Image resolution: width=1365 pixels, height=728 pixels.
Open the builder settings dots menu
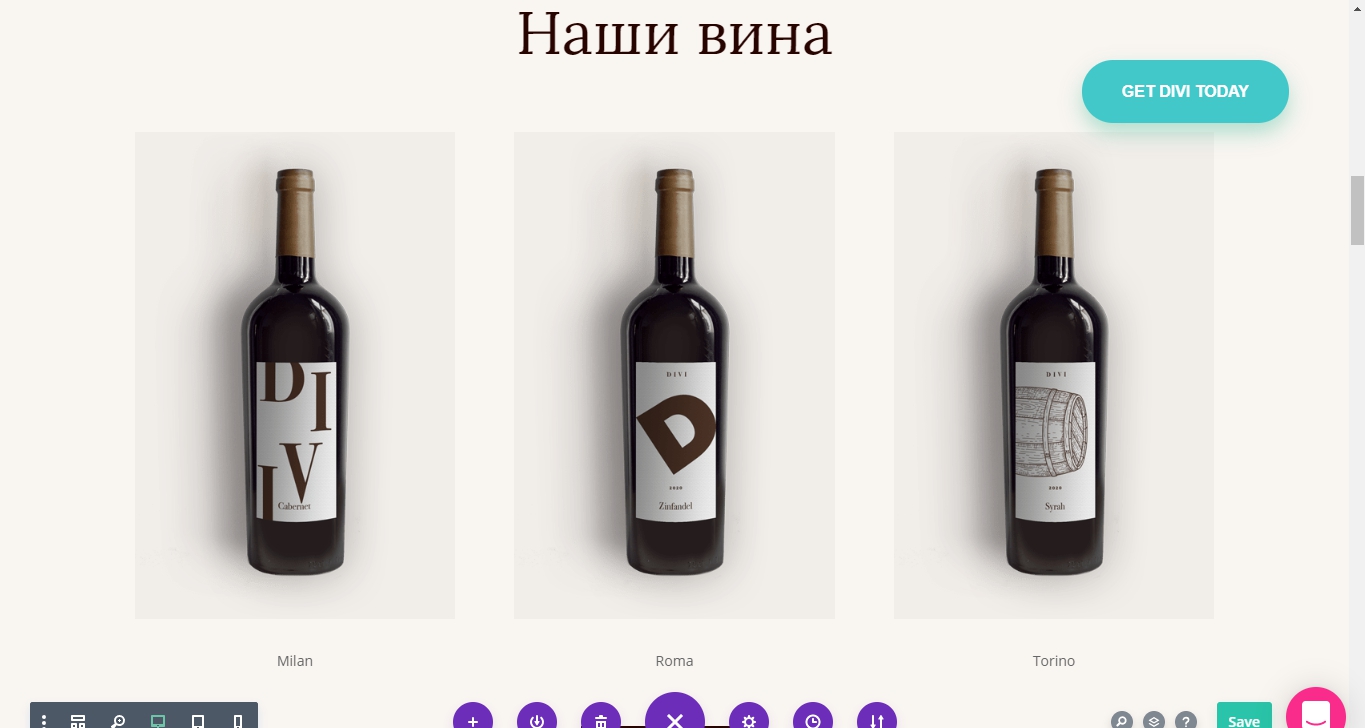point(44,720)
